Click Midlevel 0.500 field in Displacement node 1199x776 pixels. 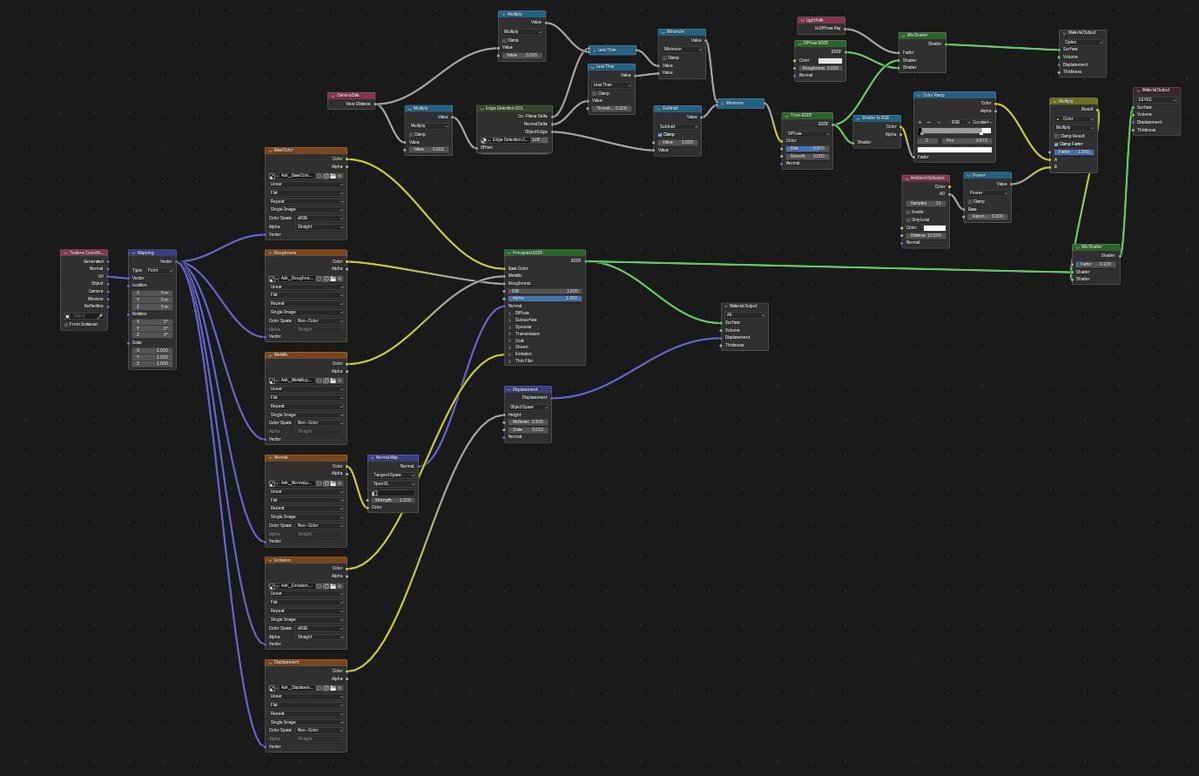[528, 421]
